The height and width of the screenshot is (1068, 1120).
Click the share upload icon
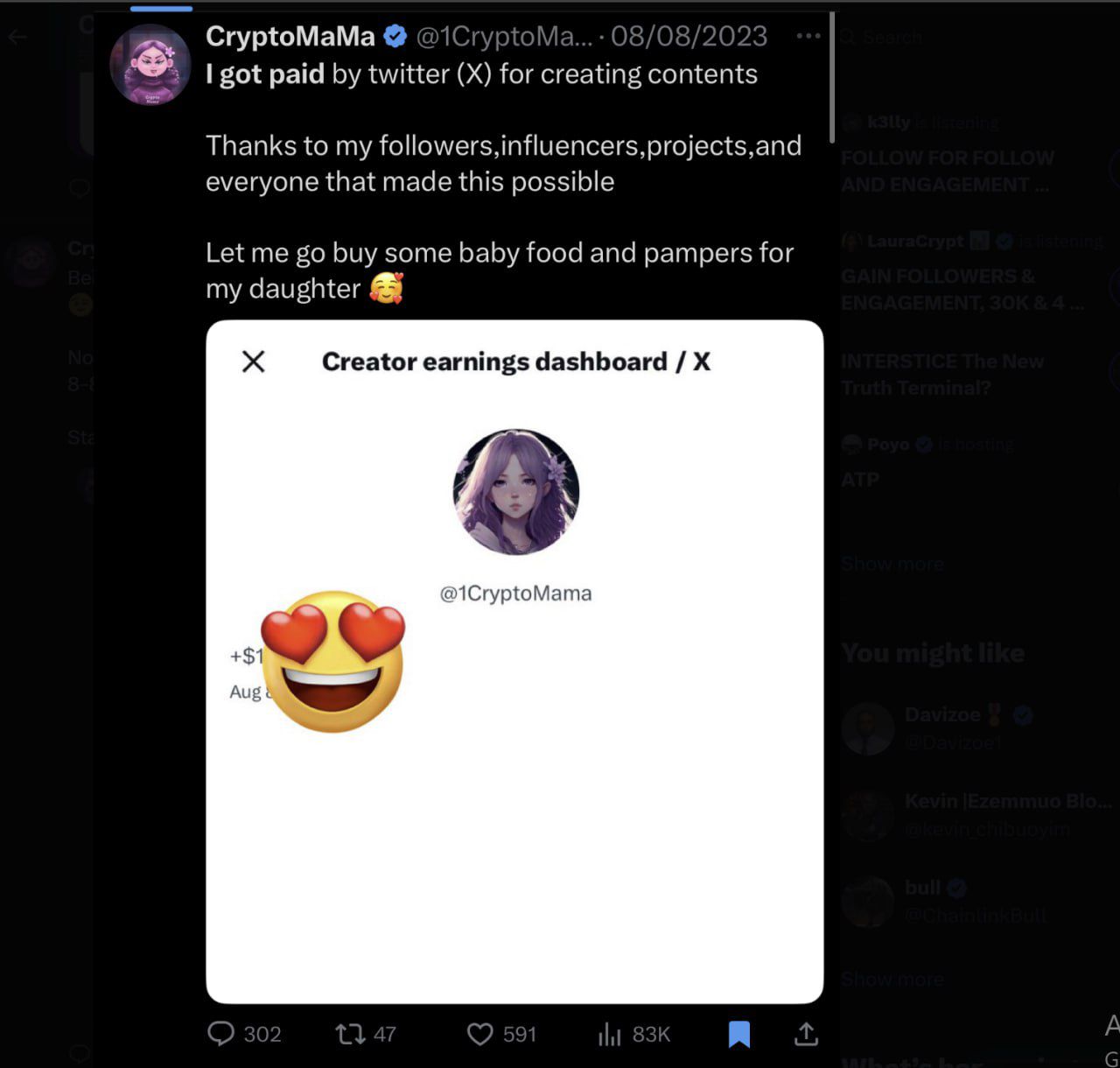pyautogui.click(x=806, y=1034)
